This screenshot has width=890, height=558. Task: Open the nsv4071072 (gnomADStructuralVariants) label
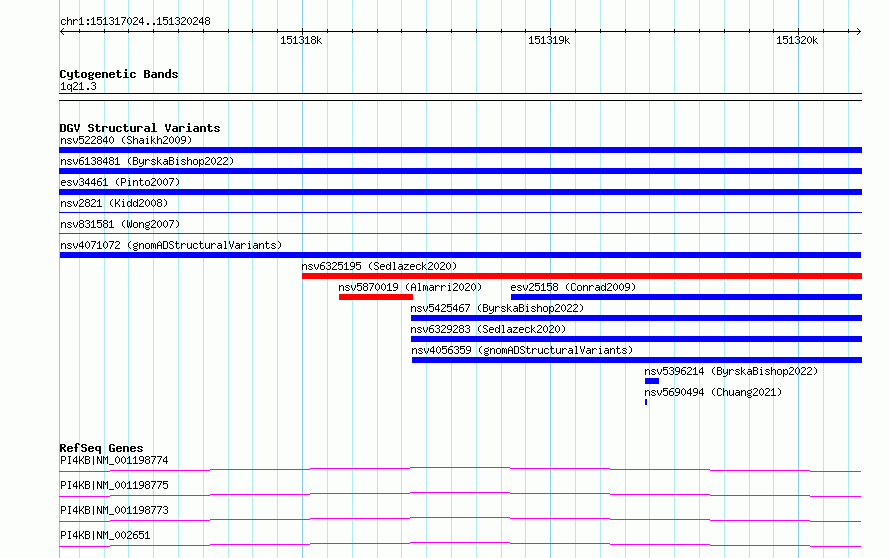pyautogui.click(x=171, y=245)
